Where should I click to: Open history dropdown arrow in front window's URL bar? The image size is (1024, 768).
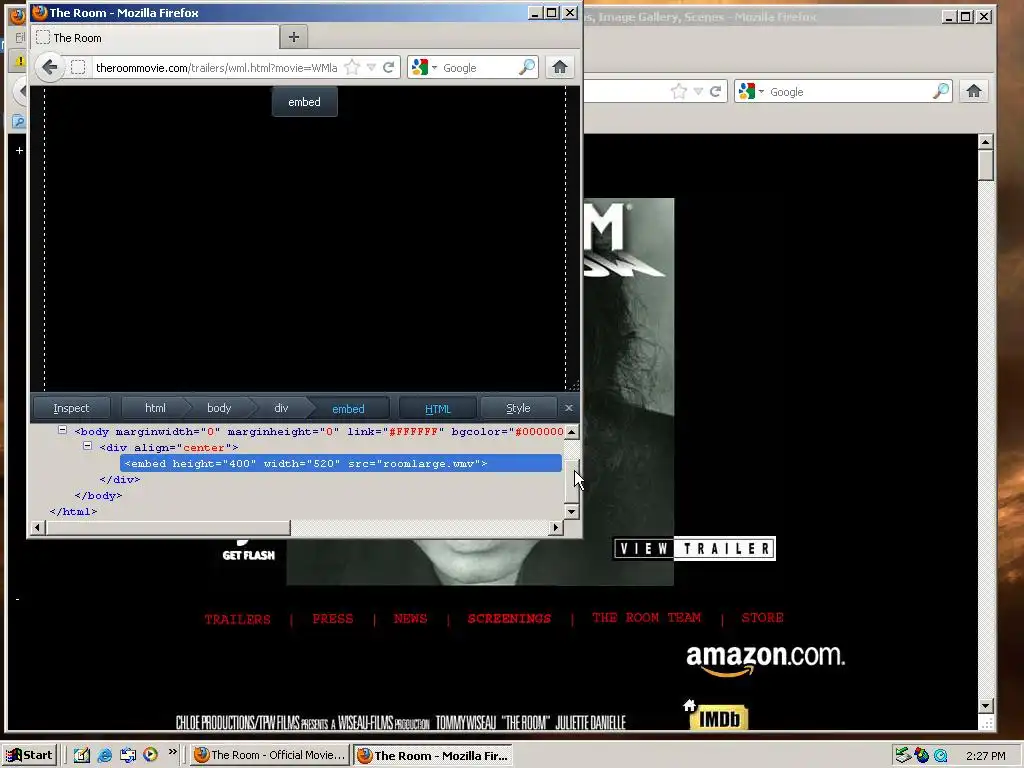coord(371,67)
